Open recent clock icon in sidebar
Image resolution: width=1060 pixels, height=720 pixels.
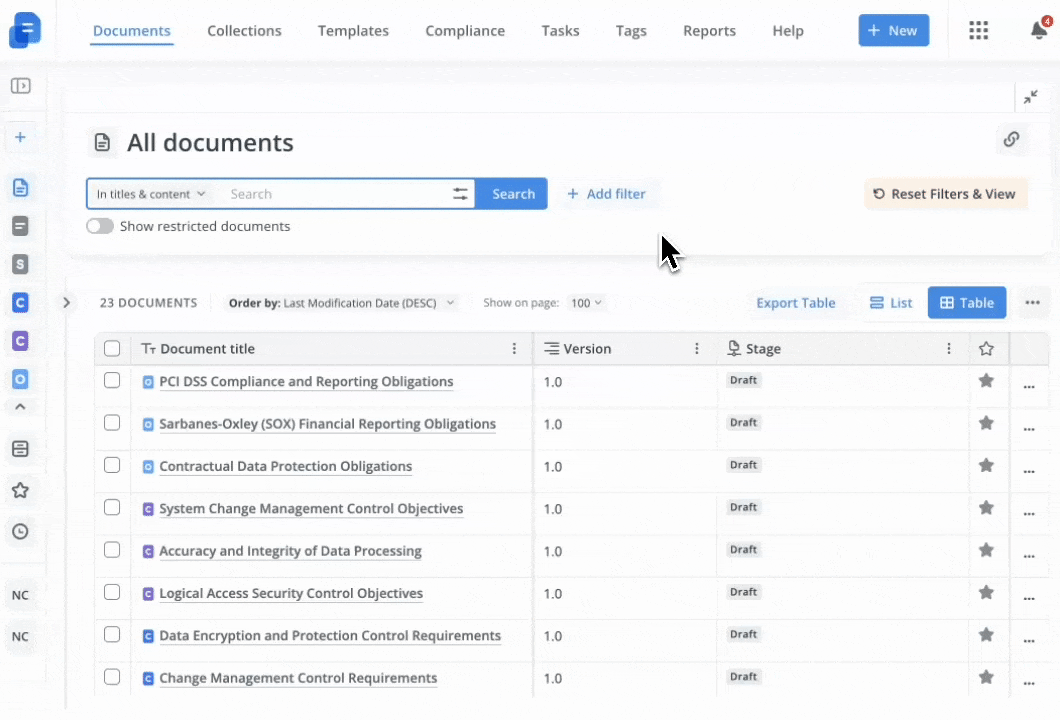point(20,531)
